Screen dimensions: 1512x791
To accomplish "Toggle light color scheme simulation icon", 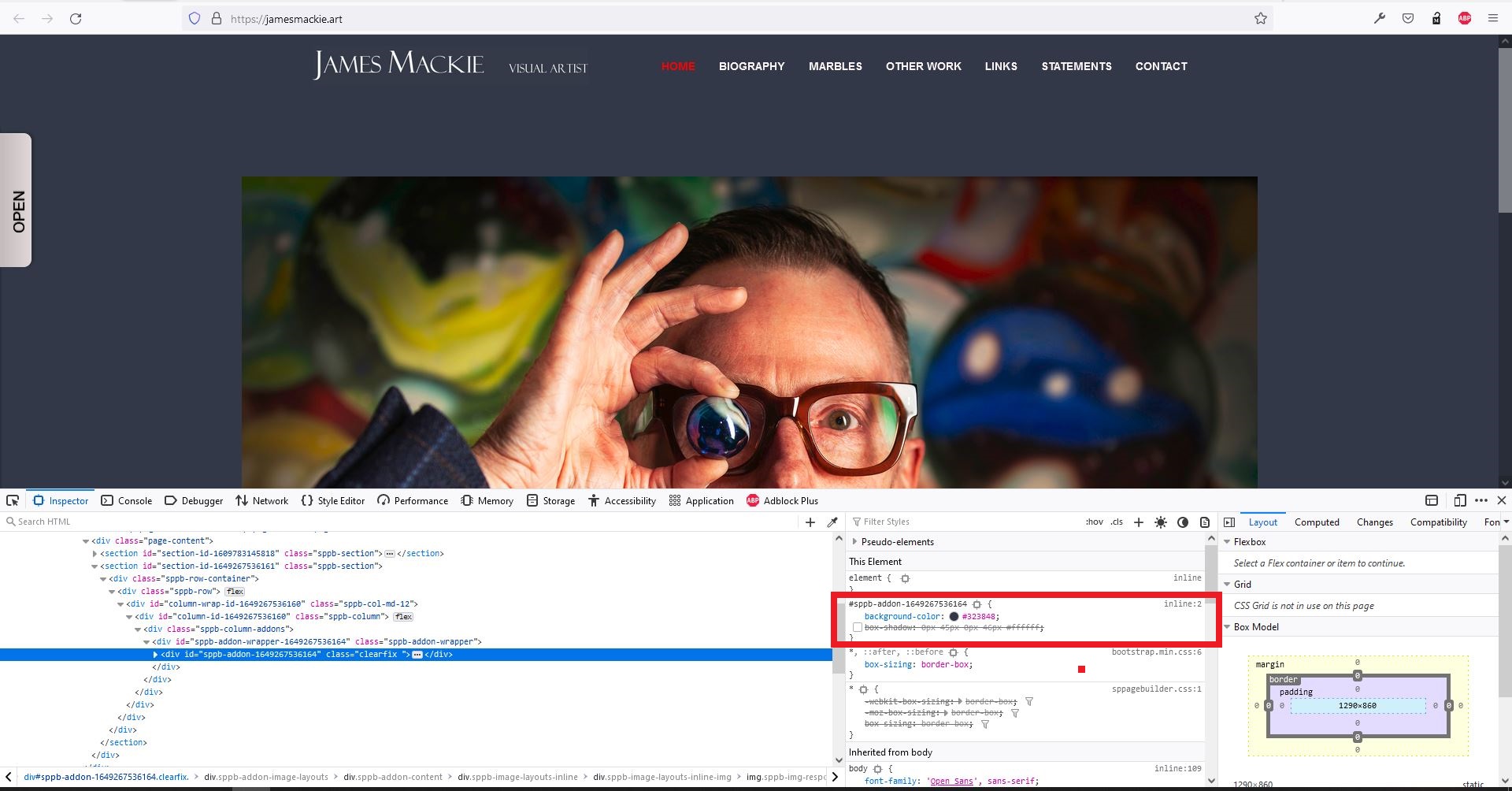I will coord(1160,522).
